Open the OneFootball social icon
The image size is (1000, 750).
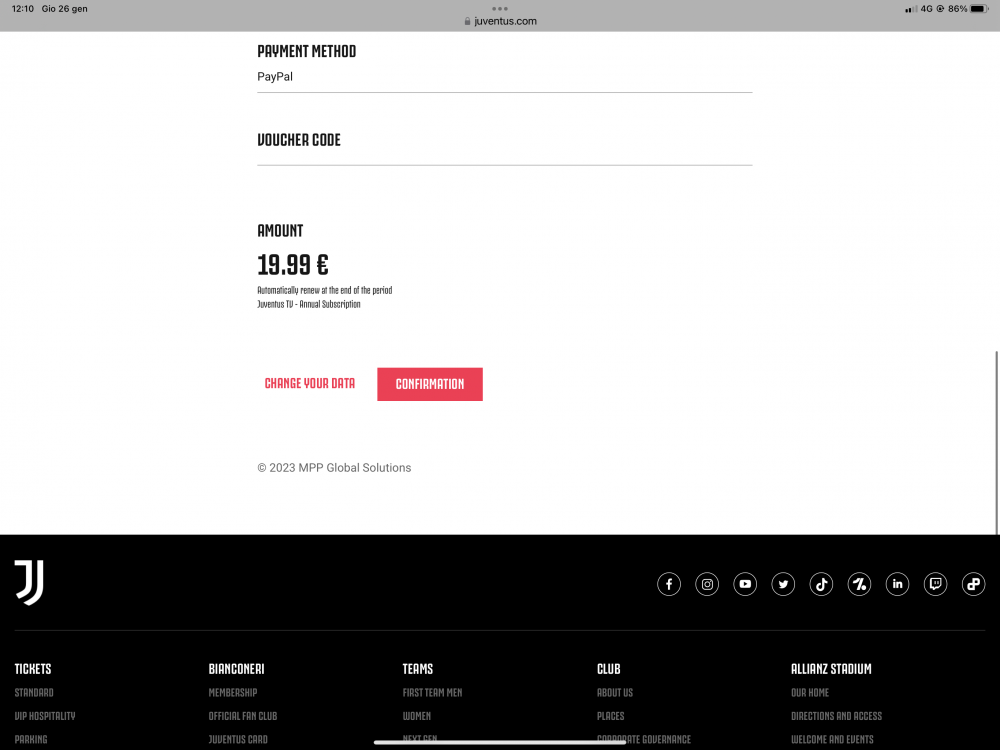click(859, 584)
